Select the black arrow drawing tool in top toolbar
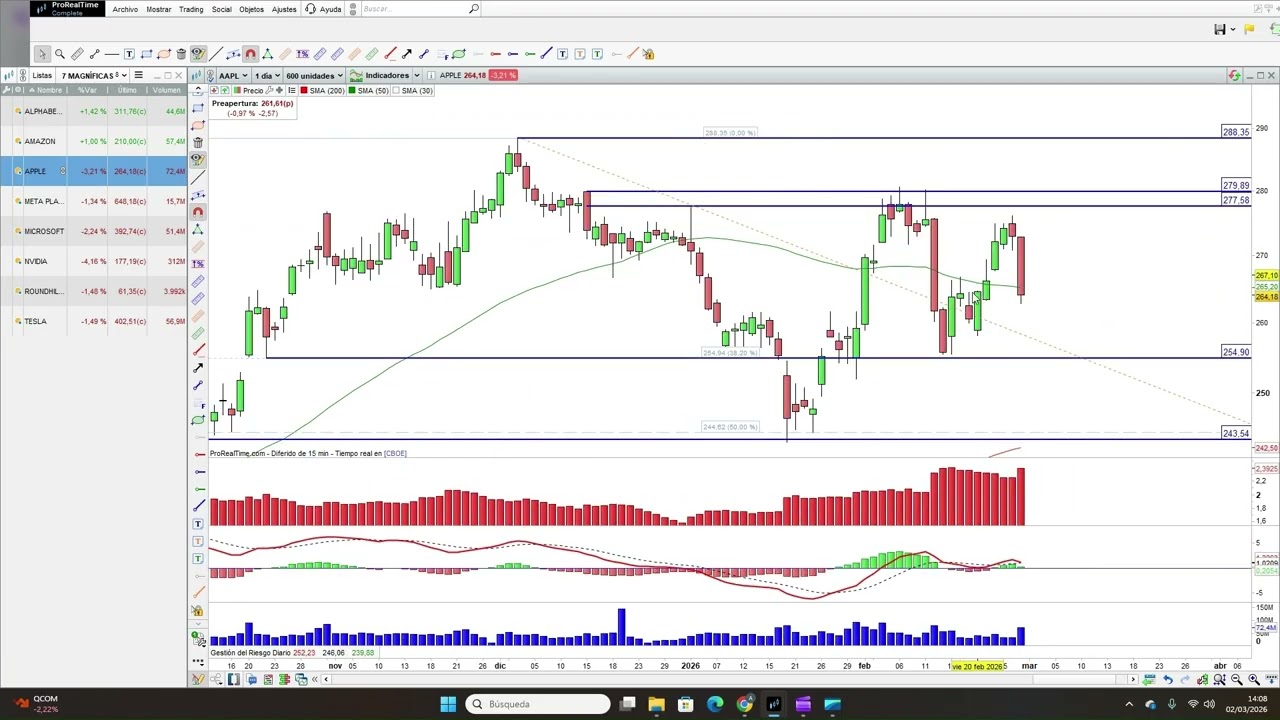The height and width of the screenshot is (720, 1280). [406, 54]
